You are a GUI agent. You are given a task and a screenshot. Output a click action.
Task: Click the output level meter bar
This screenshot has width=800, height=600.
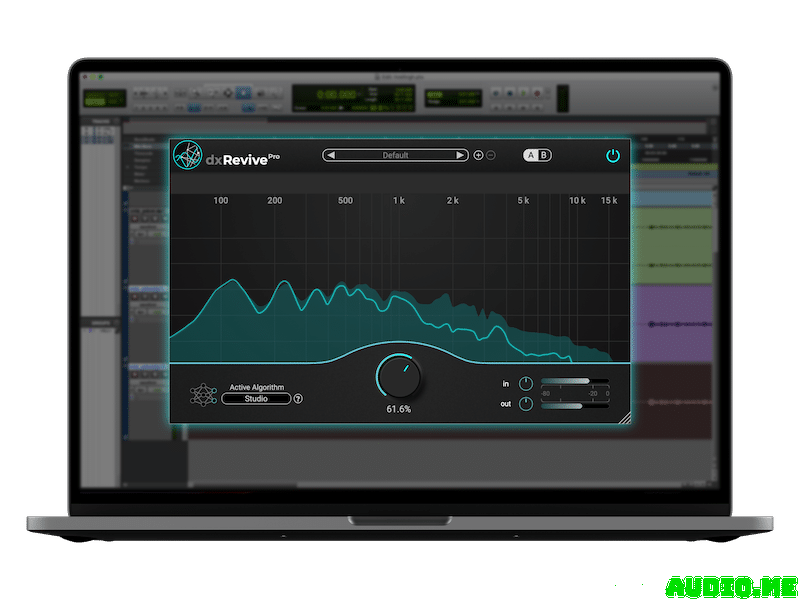point(575,406)
